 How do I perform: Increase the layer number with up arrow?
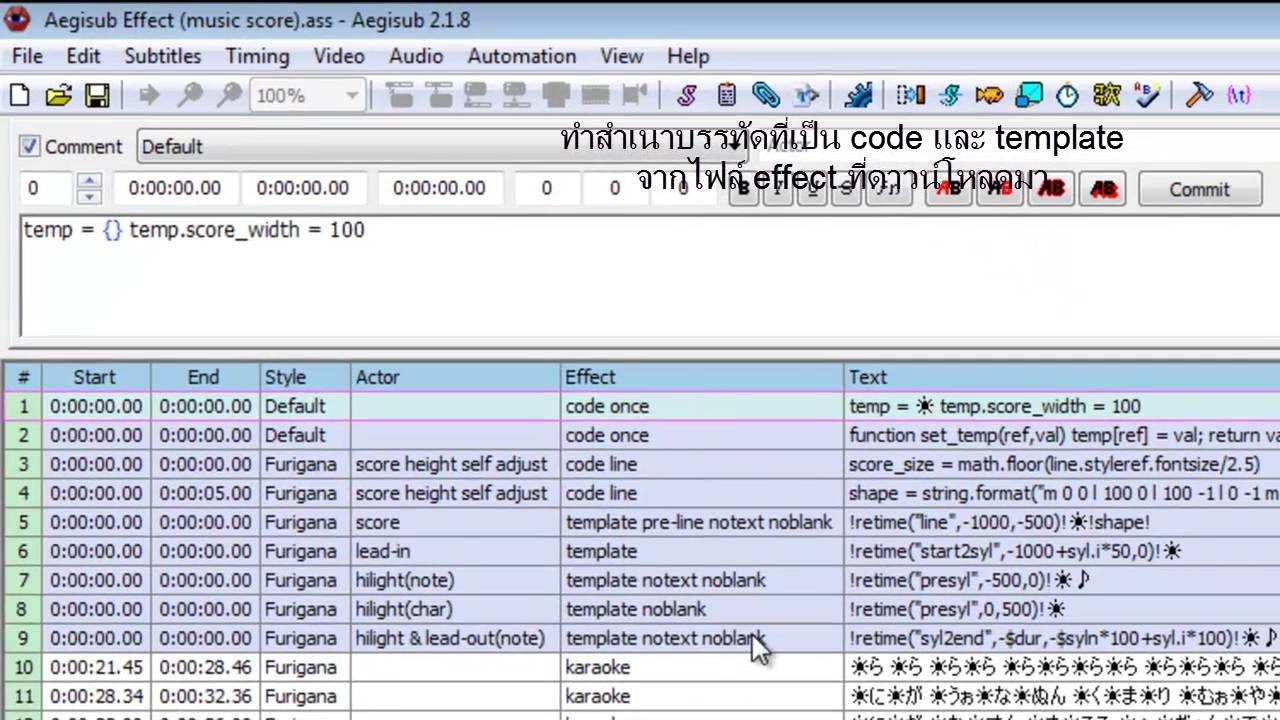tap(90, 180)
